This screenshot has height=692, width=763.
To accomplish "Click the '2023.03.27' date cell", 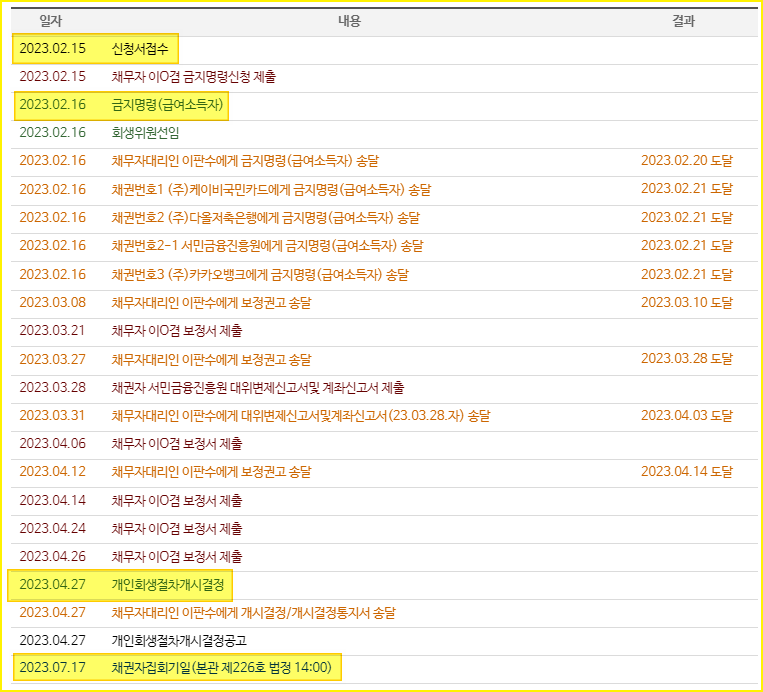I will (x=53, y=359).
